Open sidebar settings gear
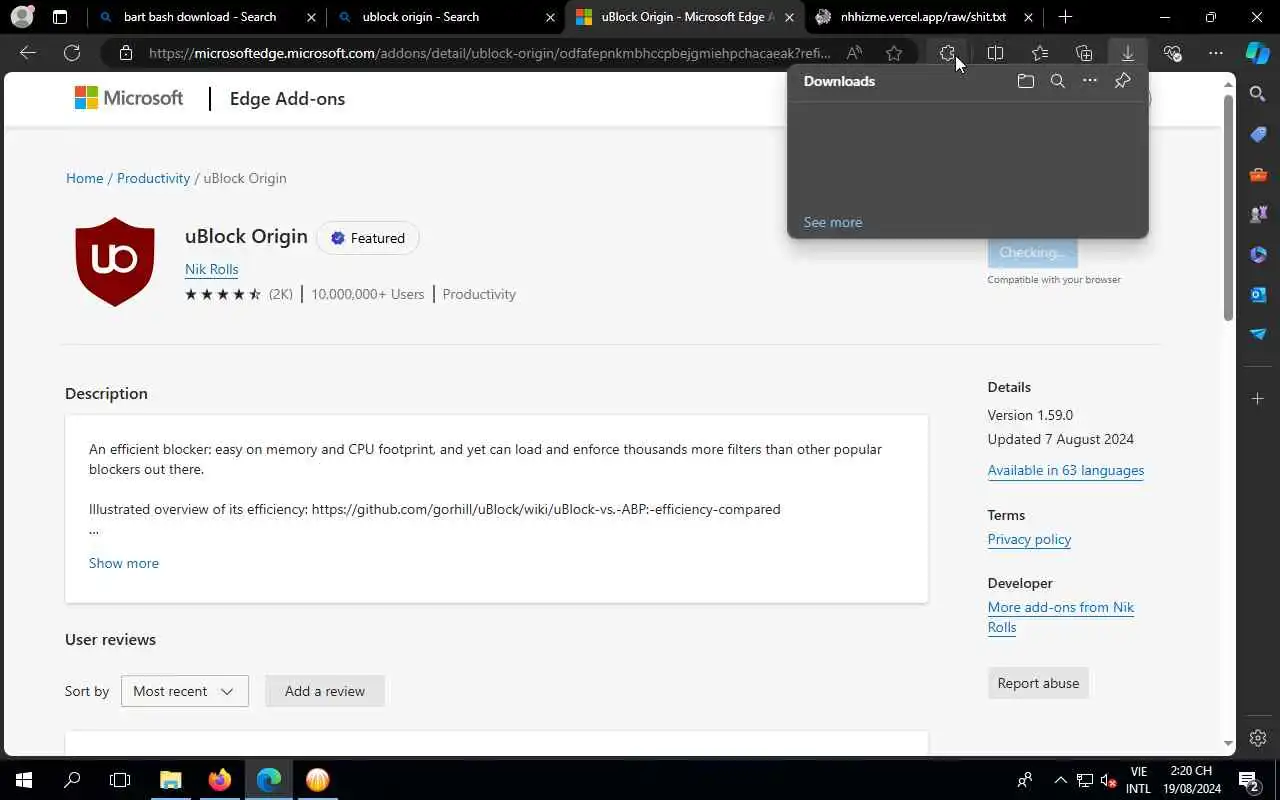Image resolution: width=1280 pixels, height=800 pixels. tap(1258, 738)
